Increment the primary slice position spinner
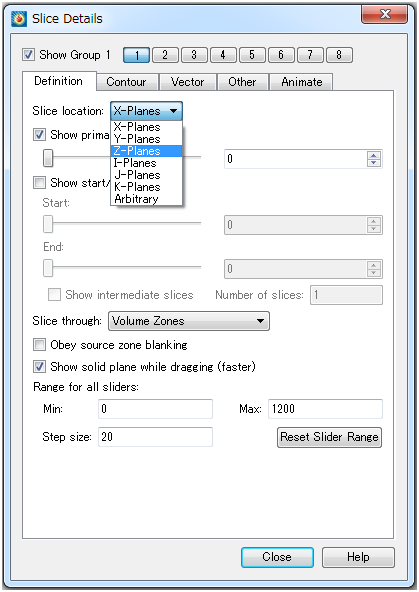The height and width of the screenshot is (592, 419). pos(374,155)
